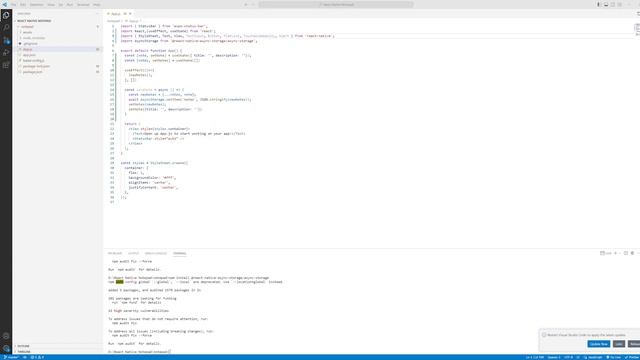Split the terminal panel
The width and height of the screenshot is (640, 360).
click(x=626, y=253)
